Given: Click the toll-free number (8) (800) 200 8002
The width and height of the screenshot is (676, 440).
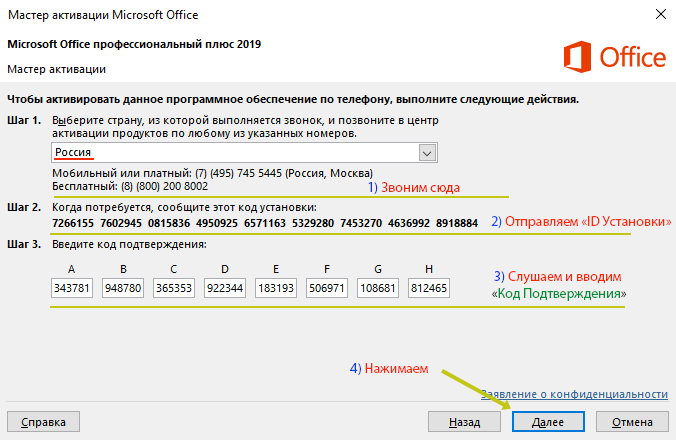Looking at the screenshot, I should [165, 186].
